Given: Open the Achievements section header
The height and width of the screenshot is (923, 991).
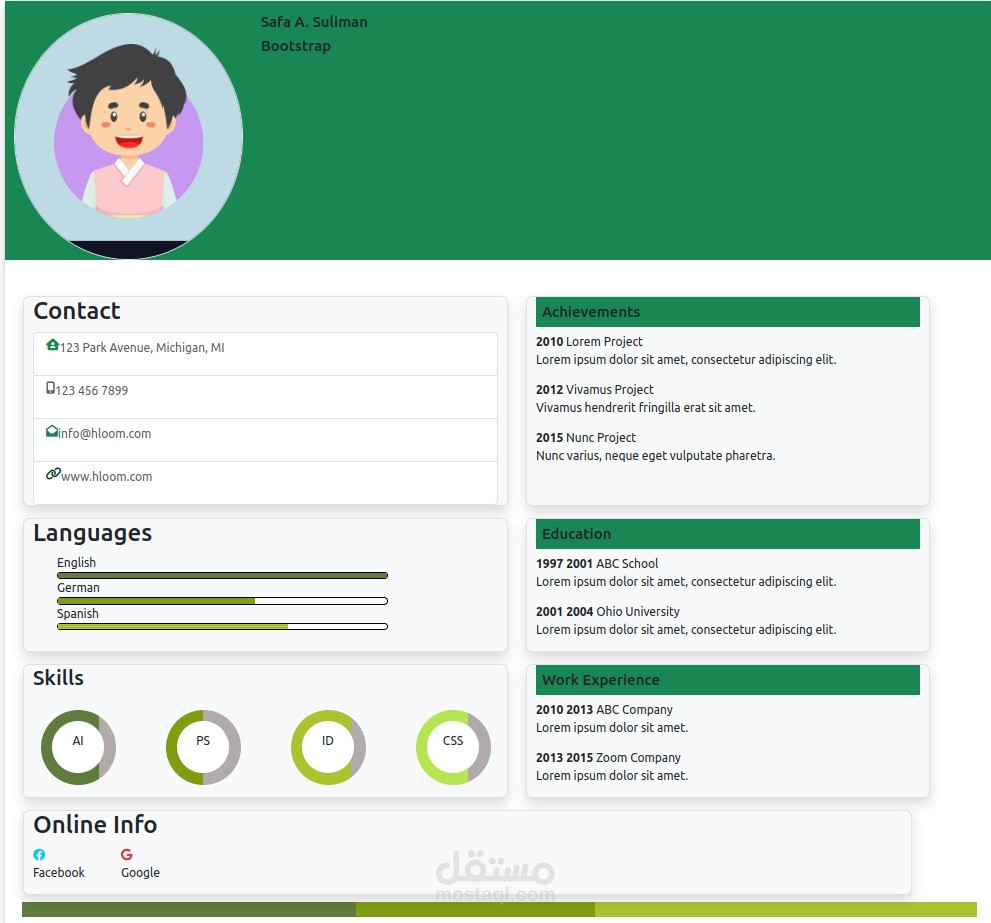Looking at the screenshot, I should click(728, 311).
